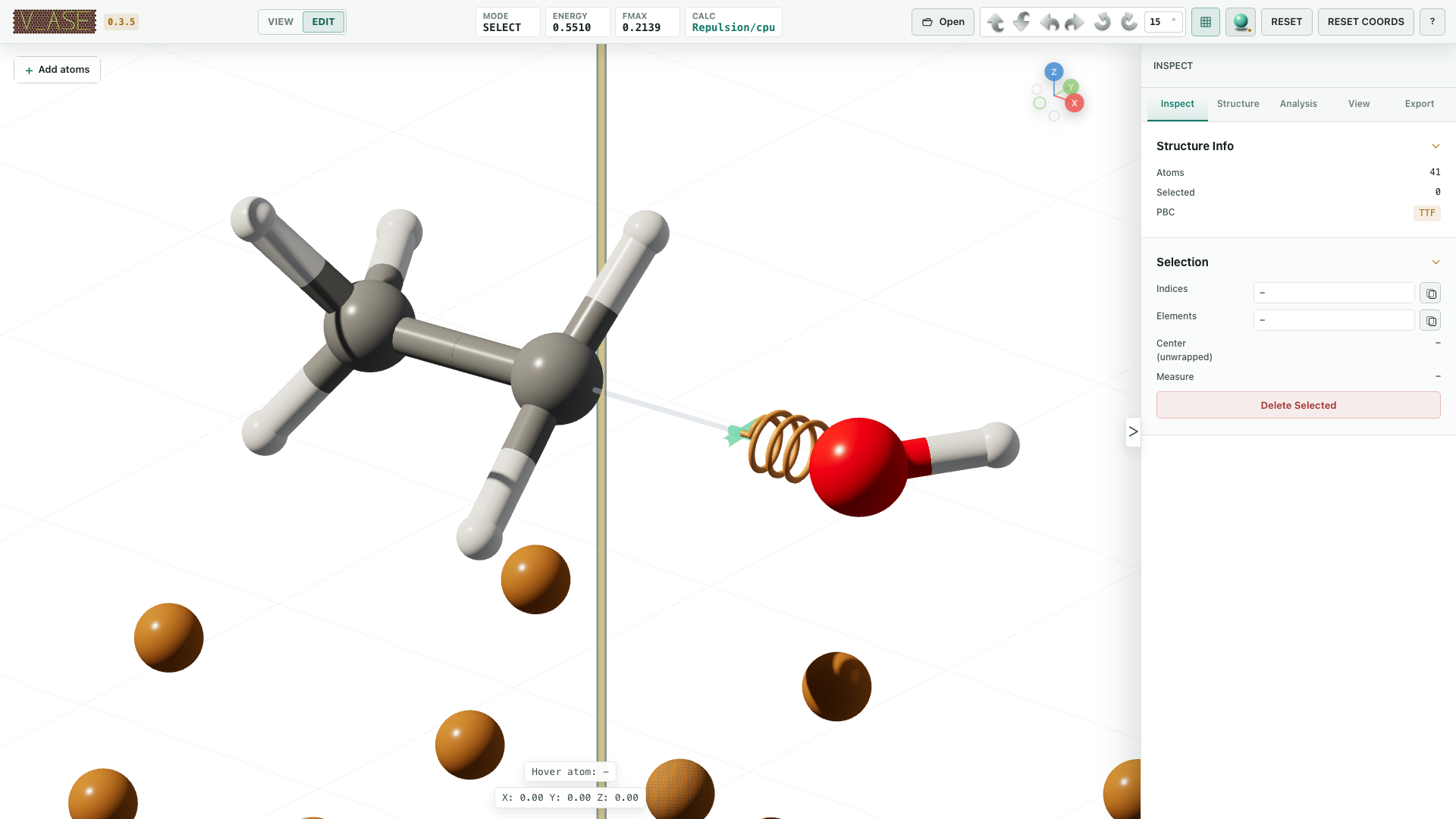Select the red oxygen atom
This screenshot has width=1456, height=819.
pyautogui.click(x=858, y=467)
